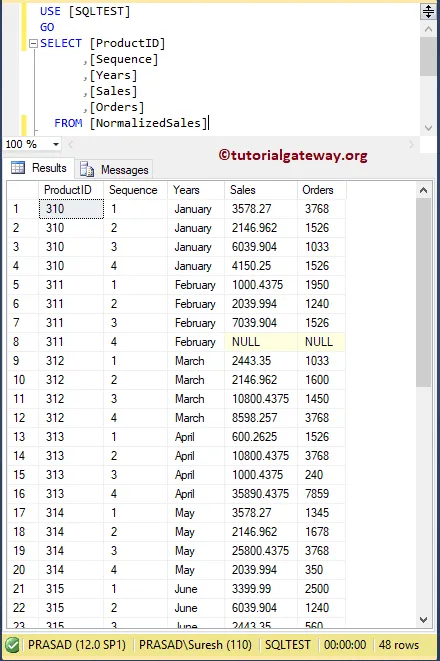Switch to the Messages tab
The image size is (440, 661).
click(114, 170)
